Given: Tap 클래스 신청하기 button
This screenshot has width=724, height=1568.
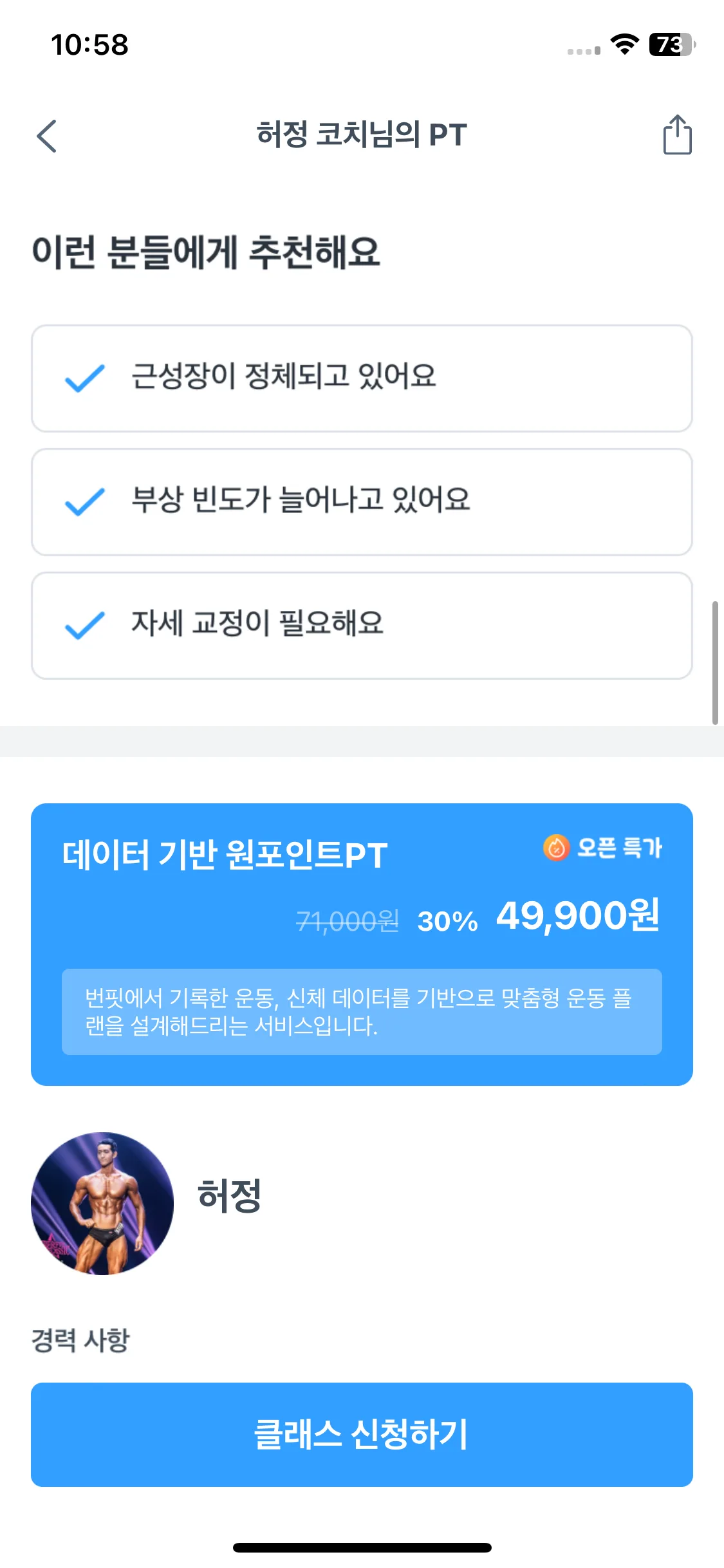Looking at the screenshot, I should [362, 1434].
